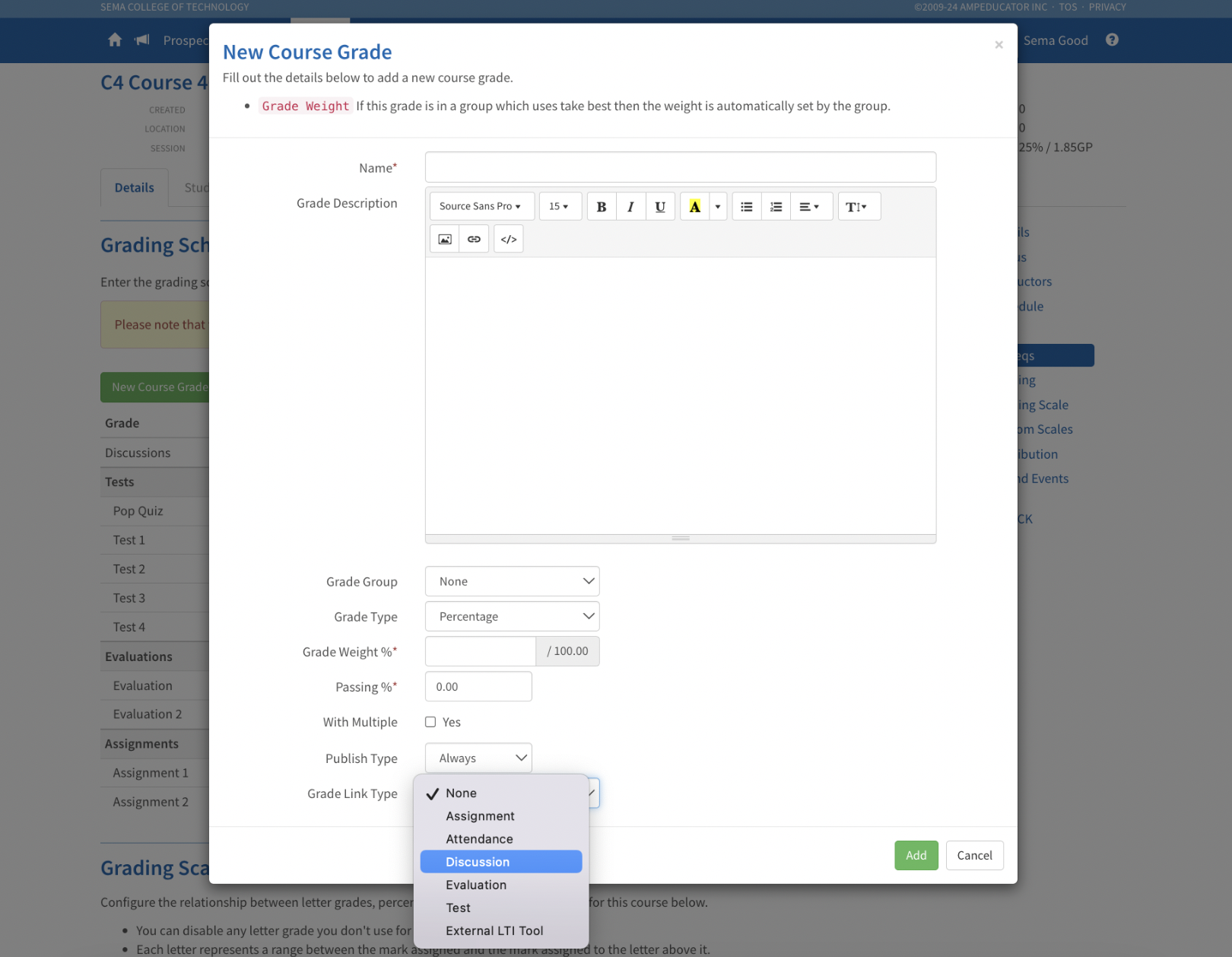
Task: Open the font family Source Sans Pro dropdown
Action: 481,207
